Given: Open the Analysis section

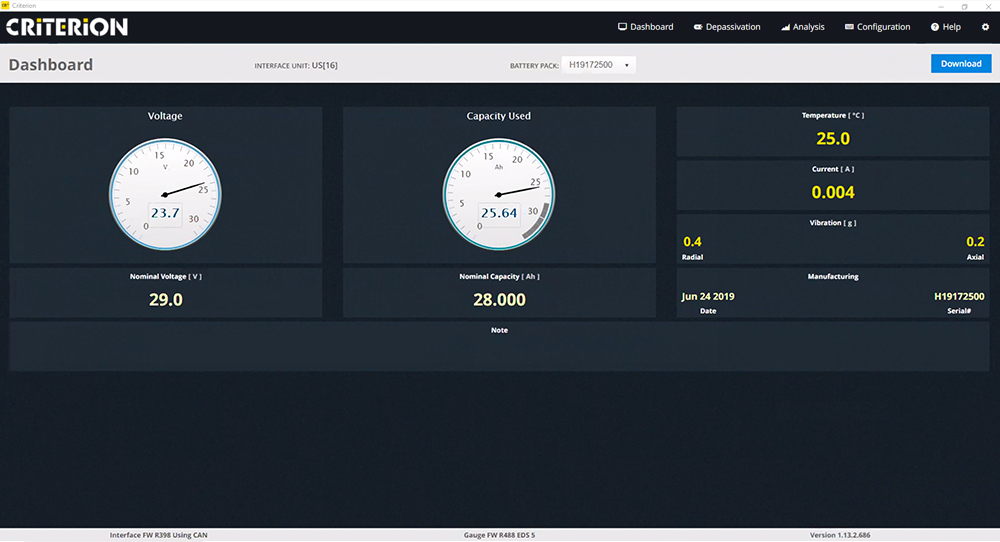Looking at the screenshot, I should [x=802, y=27].
